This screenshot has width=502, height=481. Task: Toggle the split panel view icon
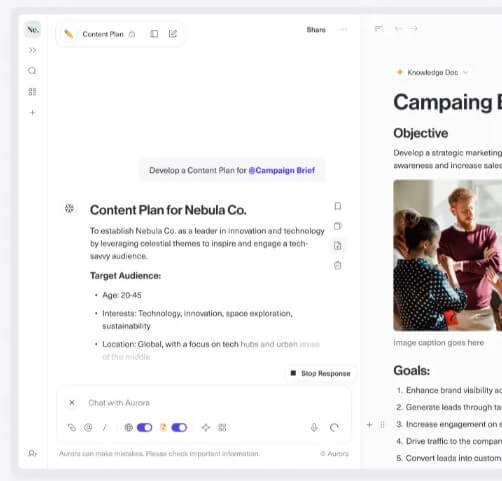point(154,34)
